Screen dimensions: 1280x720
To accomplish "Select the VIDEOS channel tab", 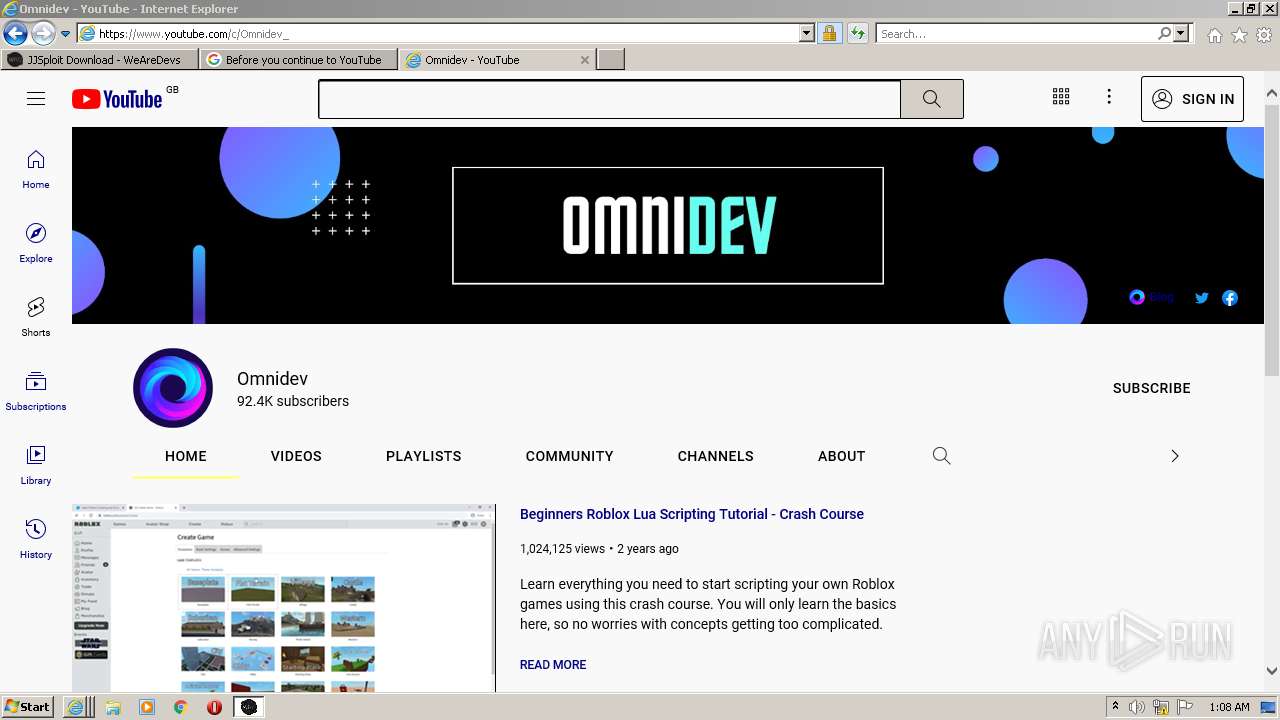I will click(x=296, y=456).
